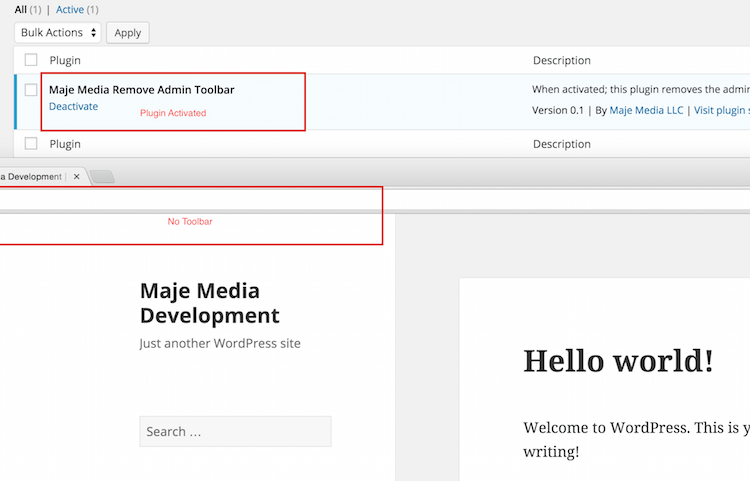
Task: Click the Description column header at top
Action: coord(561,60)
